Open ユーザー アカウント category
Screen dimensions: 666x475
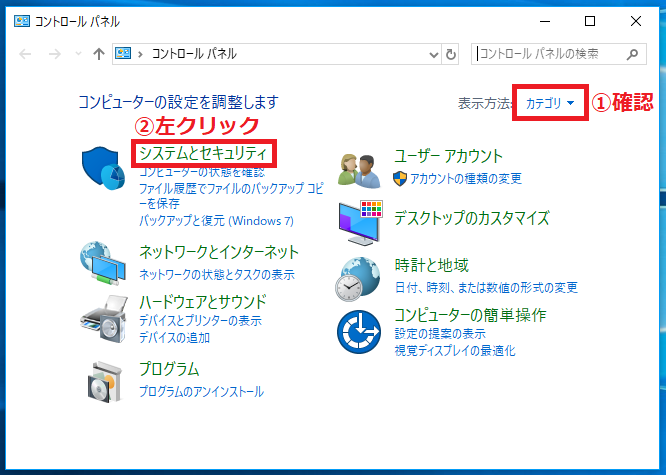click(x=449, y=156)
